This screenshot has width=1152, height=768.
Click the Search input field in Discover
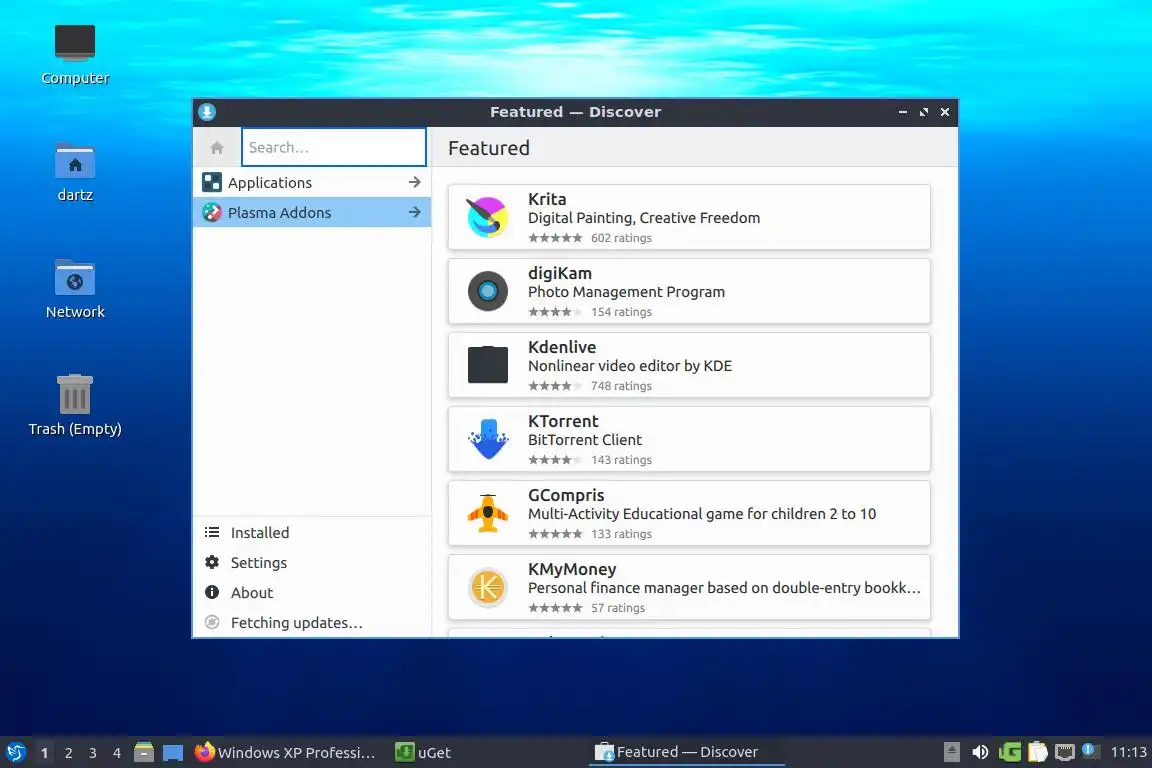tap(334, 147)
